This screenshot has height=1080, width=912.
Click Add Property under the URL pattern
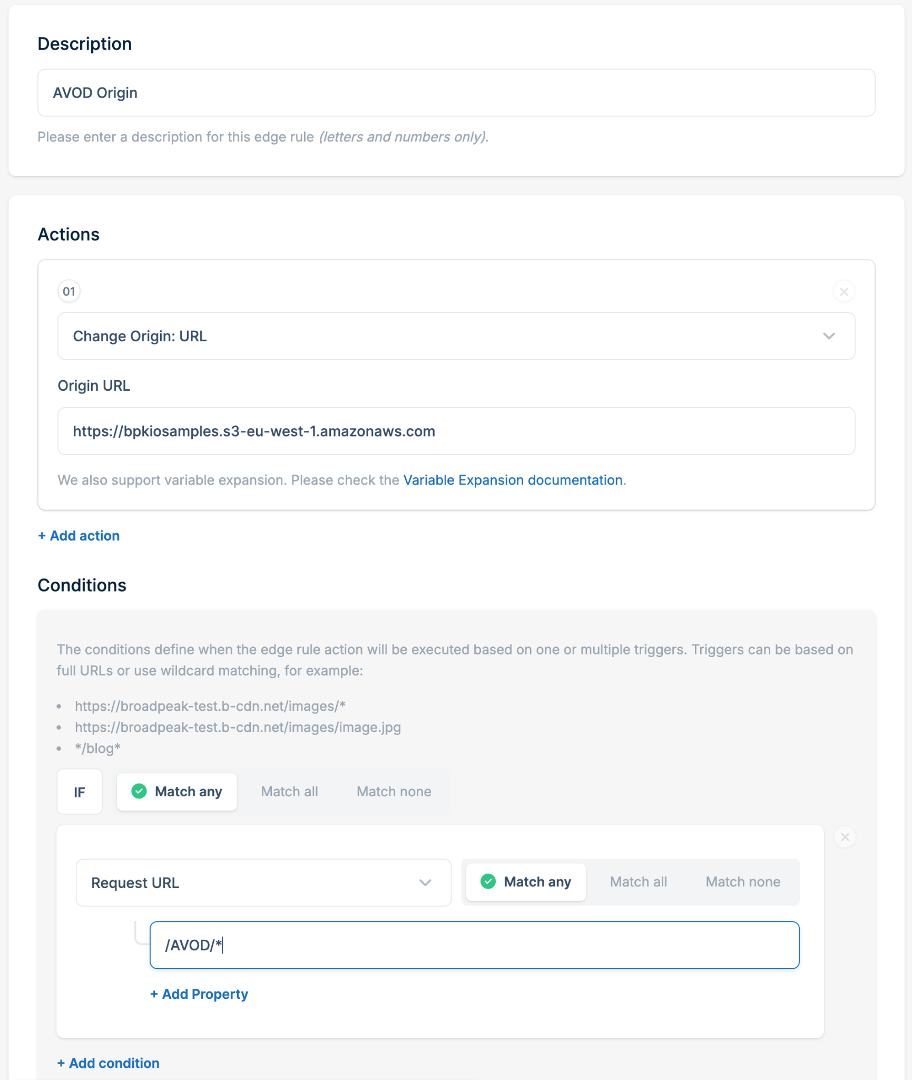199,994
